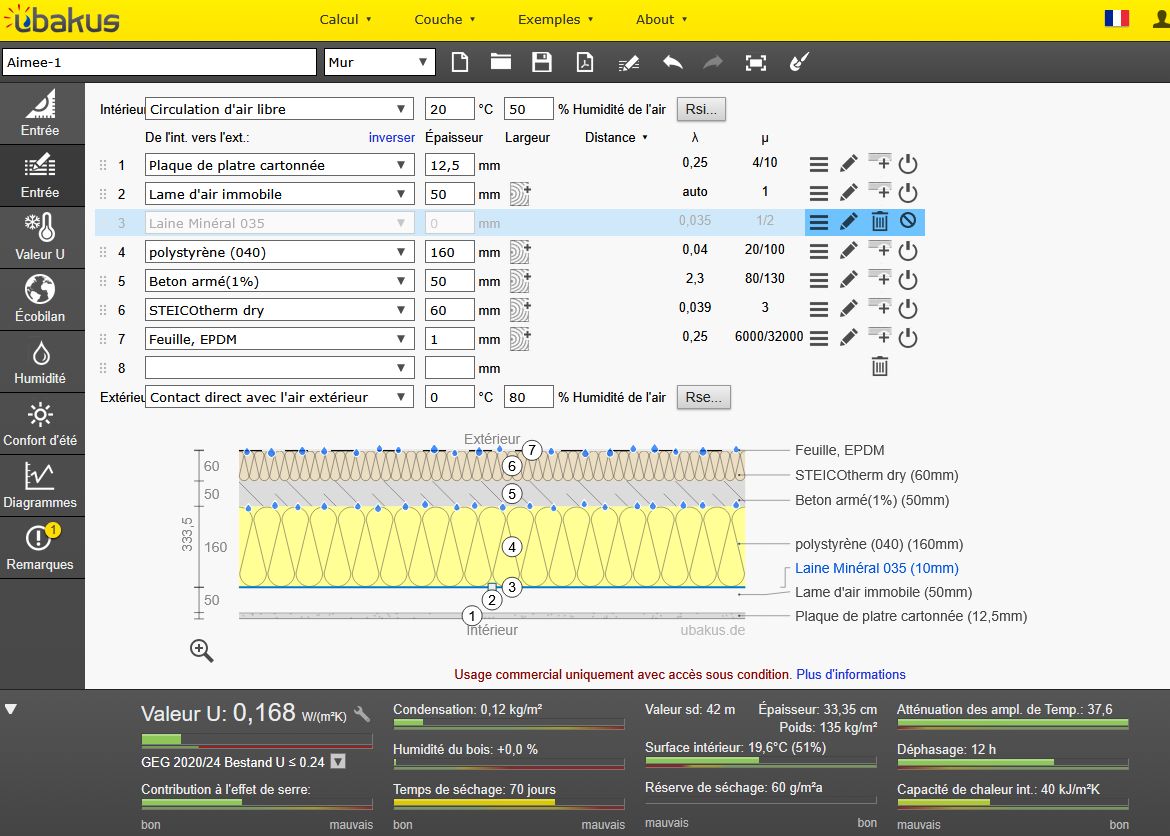Click the inverser link
This screenshot has height=836, width=1170.
tap(391, 138)
